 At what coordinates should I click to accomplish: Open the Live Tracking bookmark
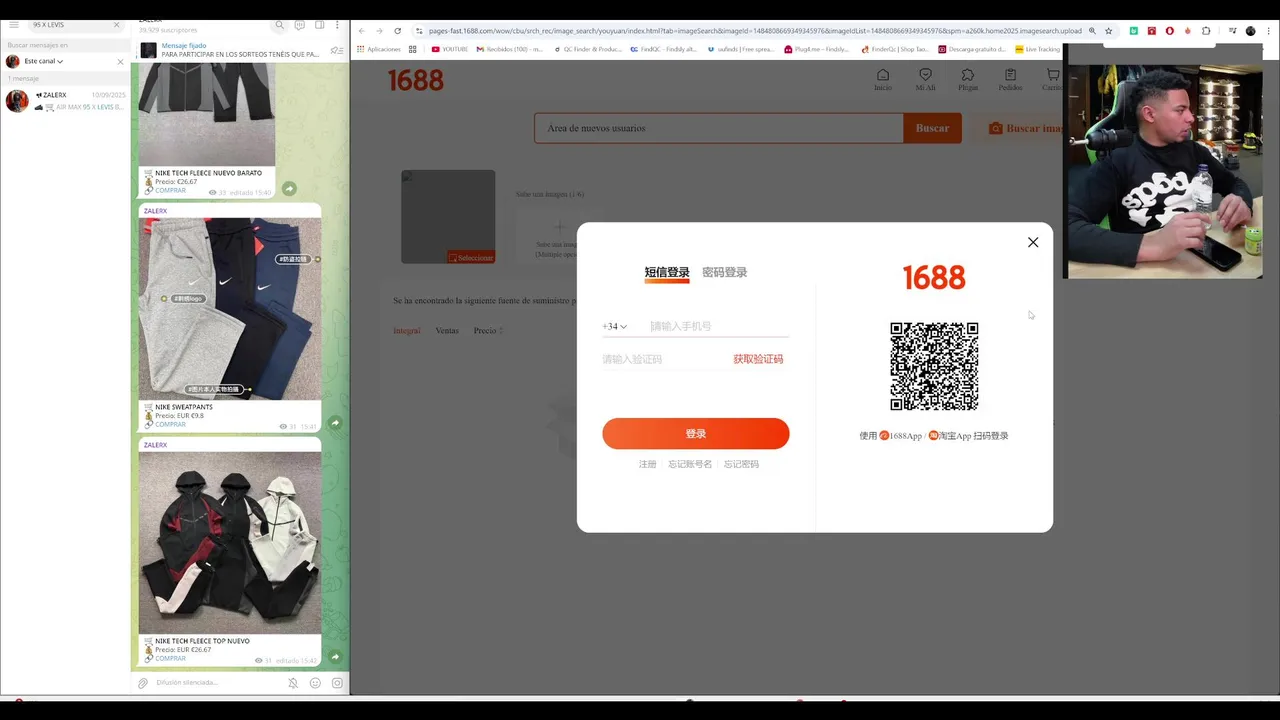1037,49
